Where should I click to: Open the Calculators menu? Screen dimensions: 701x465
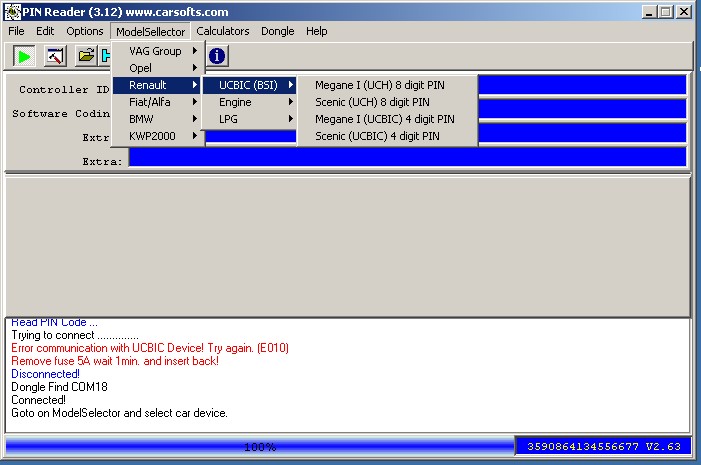point(223,31)
